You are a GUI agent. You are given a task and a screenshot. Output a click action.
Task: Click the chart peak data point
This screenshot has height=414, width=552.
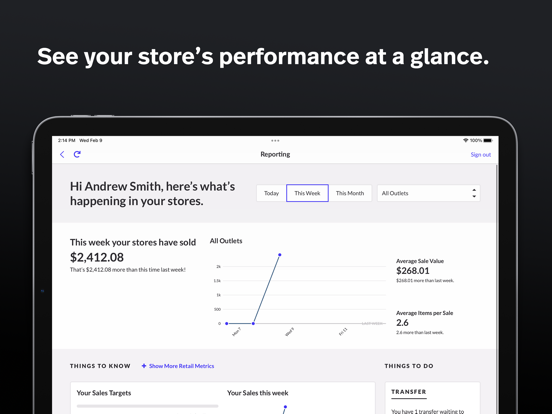(280, 255)
